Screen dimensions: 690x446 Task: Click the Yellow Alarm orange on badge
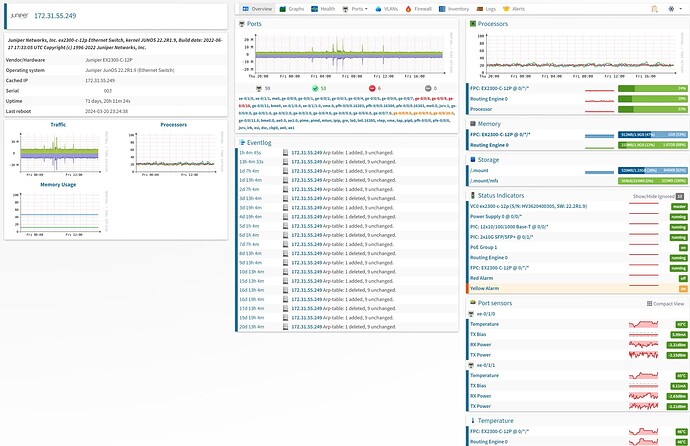(683, 289)
